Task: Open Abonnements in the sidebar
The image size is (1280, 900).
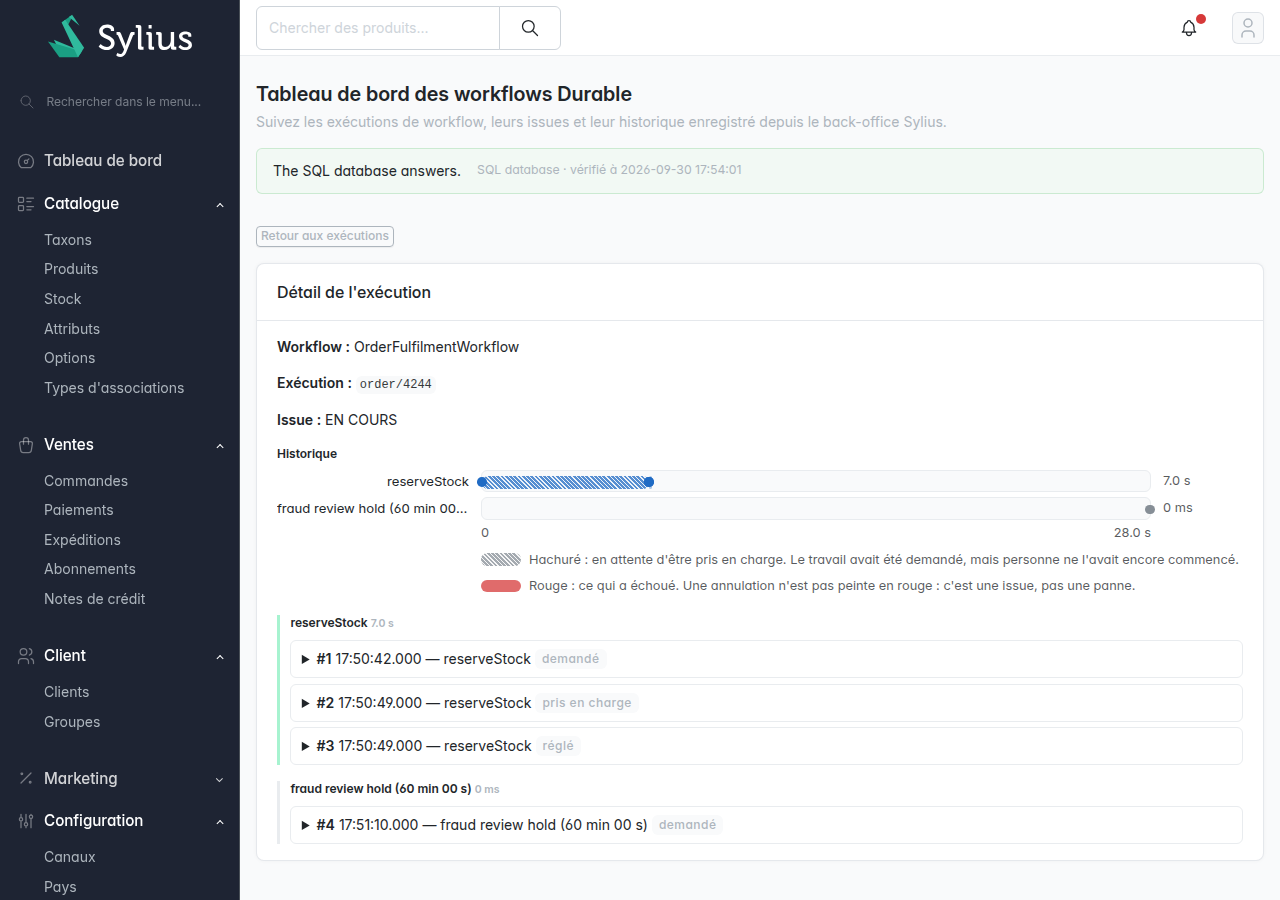Action: (90, 569)
